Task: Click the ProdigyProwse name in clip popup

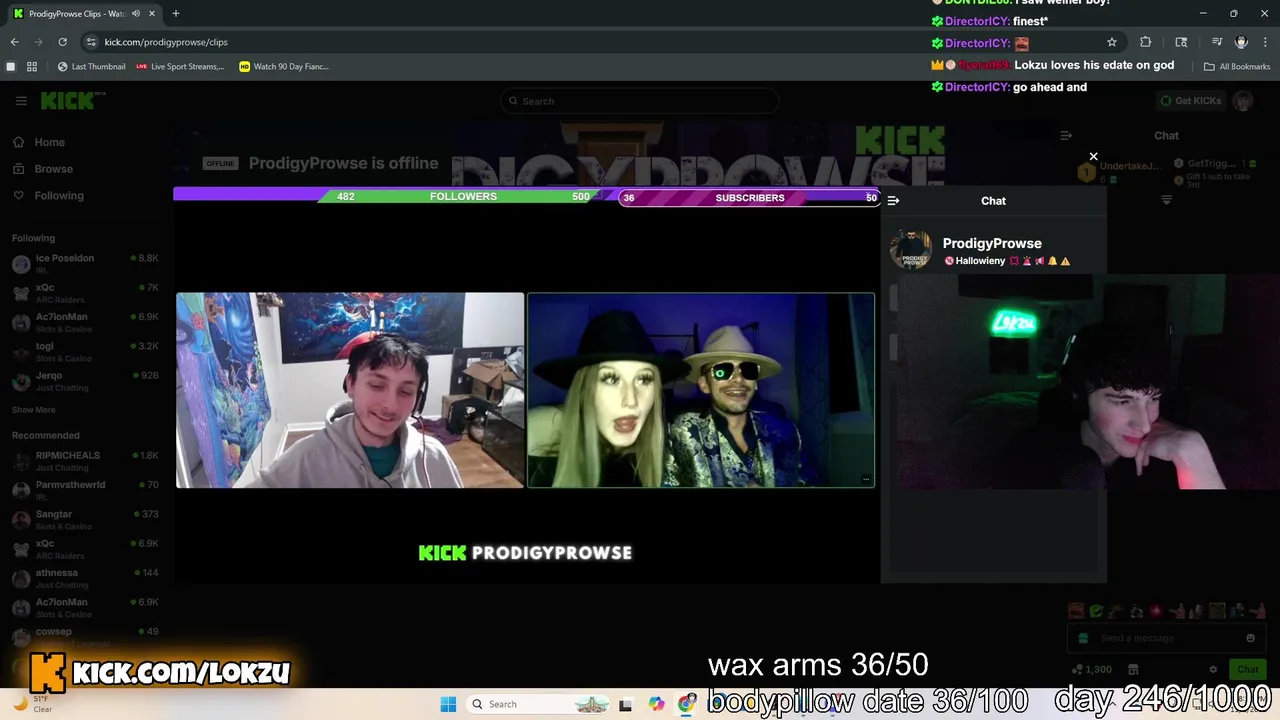Action: [992, 243]
